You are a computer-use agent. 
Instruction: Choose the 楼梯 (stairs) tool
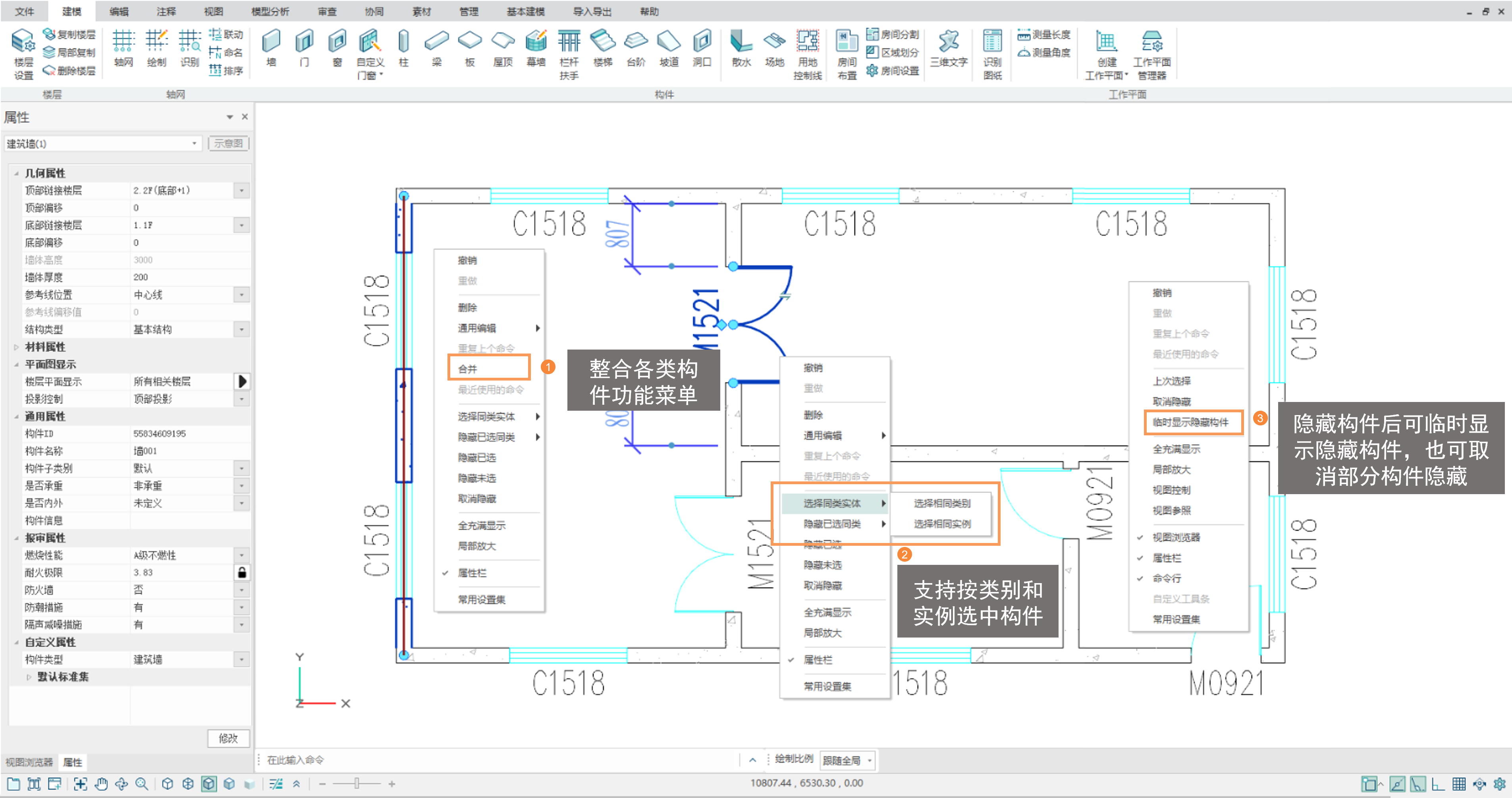tap(602, 47)
